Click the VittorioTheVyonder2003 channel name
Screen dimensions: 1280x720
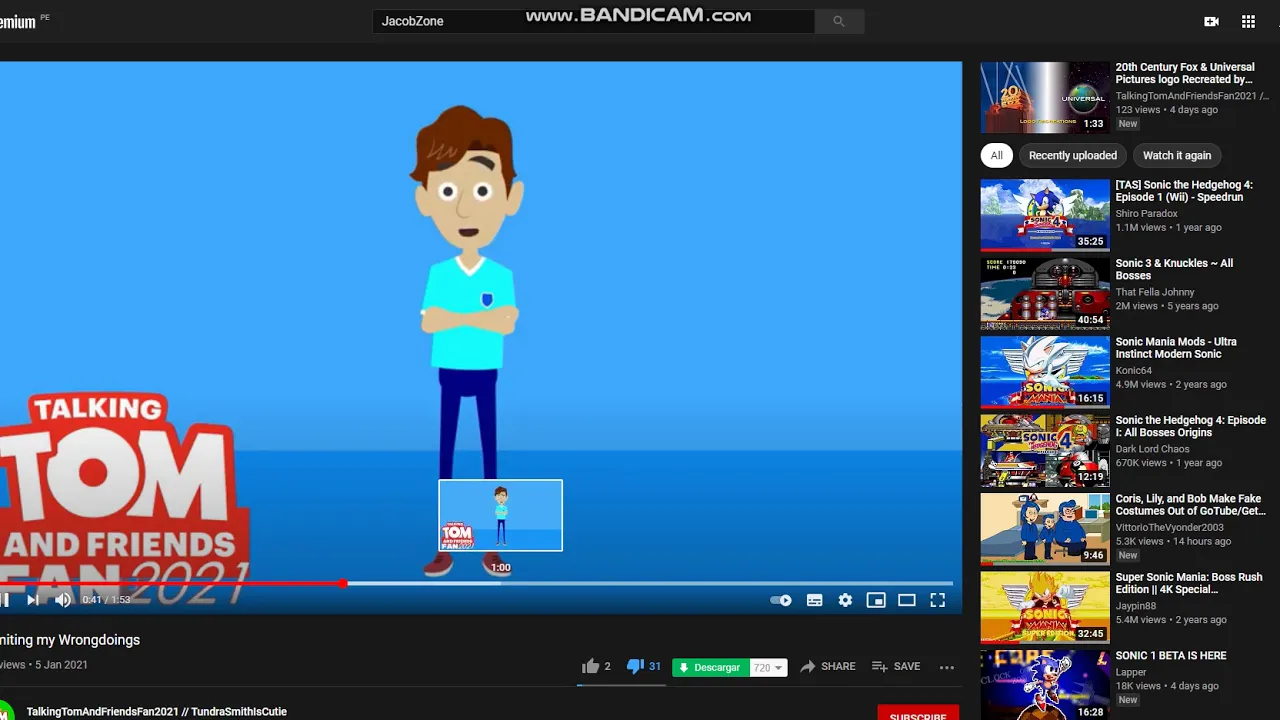coord(1170,527)
